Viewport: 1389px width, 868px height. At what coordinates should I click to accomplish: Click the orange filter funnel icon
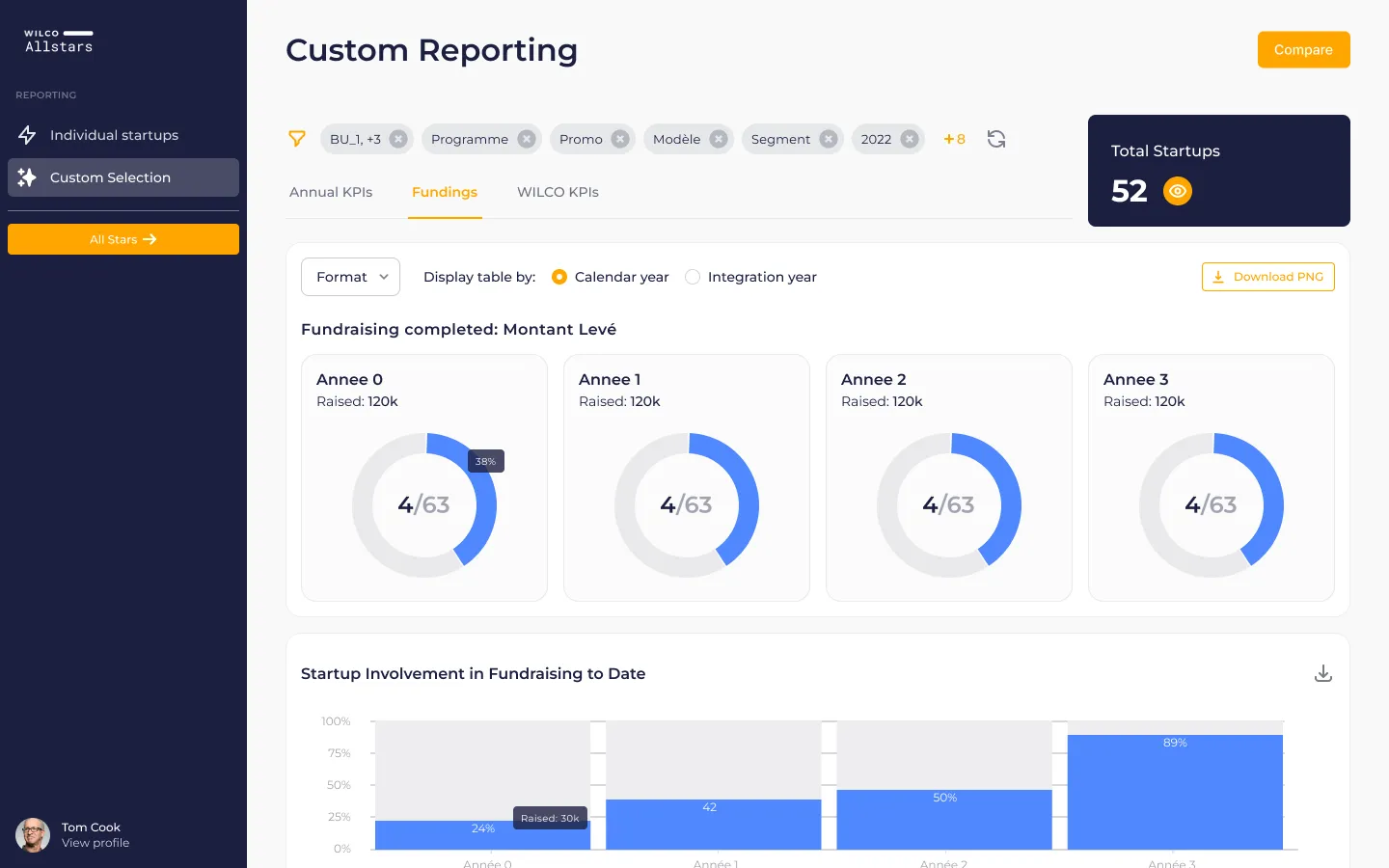(x=297, y=139)
